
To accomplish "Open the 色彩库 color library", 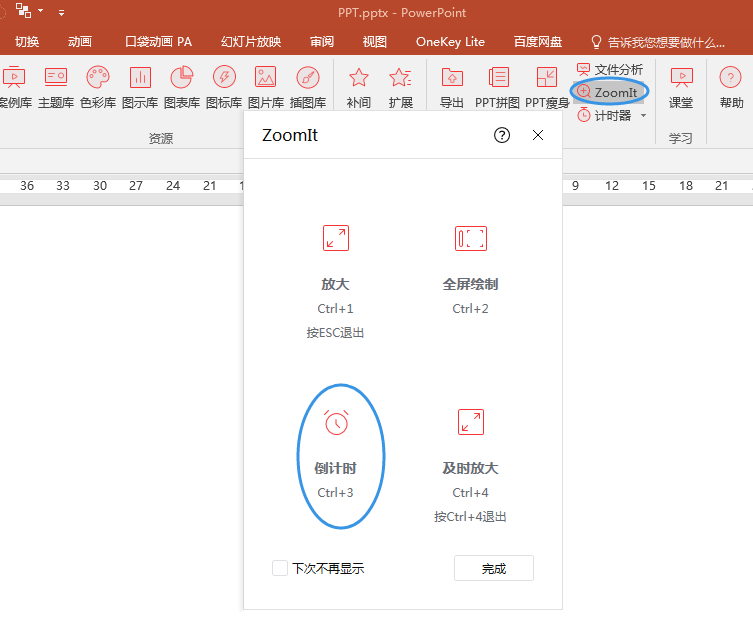I will [x=98, y=86].
